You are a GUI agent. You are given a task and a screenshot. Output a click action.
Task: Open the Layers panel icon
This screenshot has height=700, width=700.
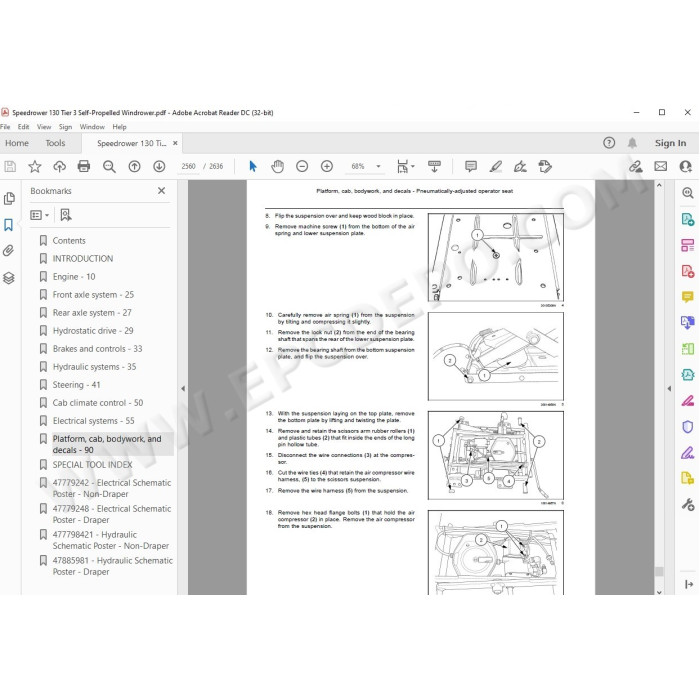[x=8, y=278]
